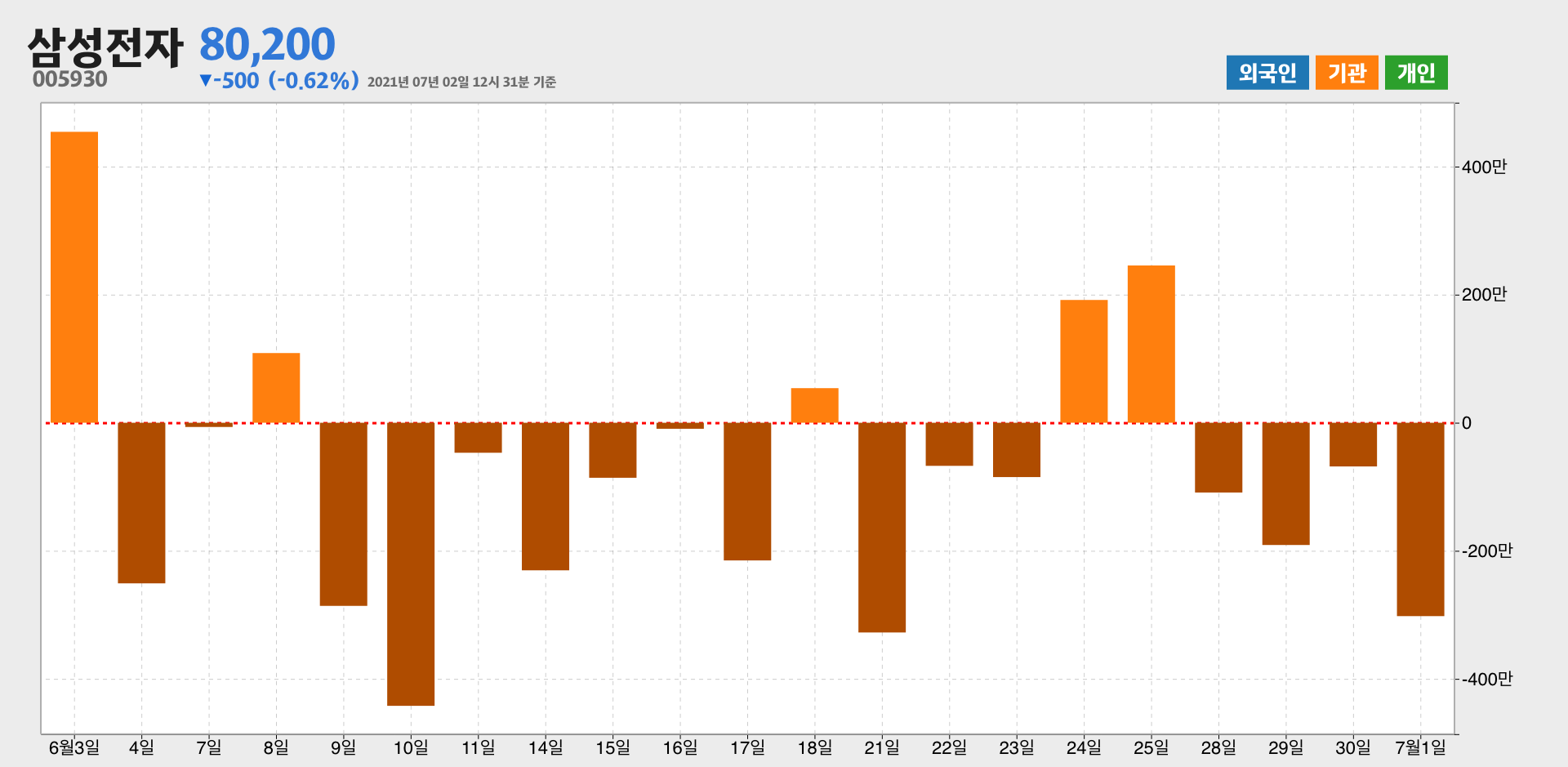Select the 외국인 investor tab
The width and height of the screenshot is (1568, 767).
pos(1267,73)
